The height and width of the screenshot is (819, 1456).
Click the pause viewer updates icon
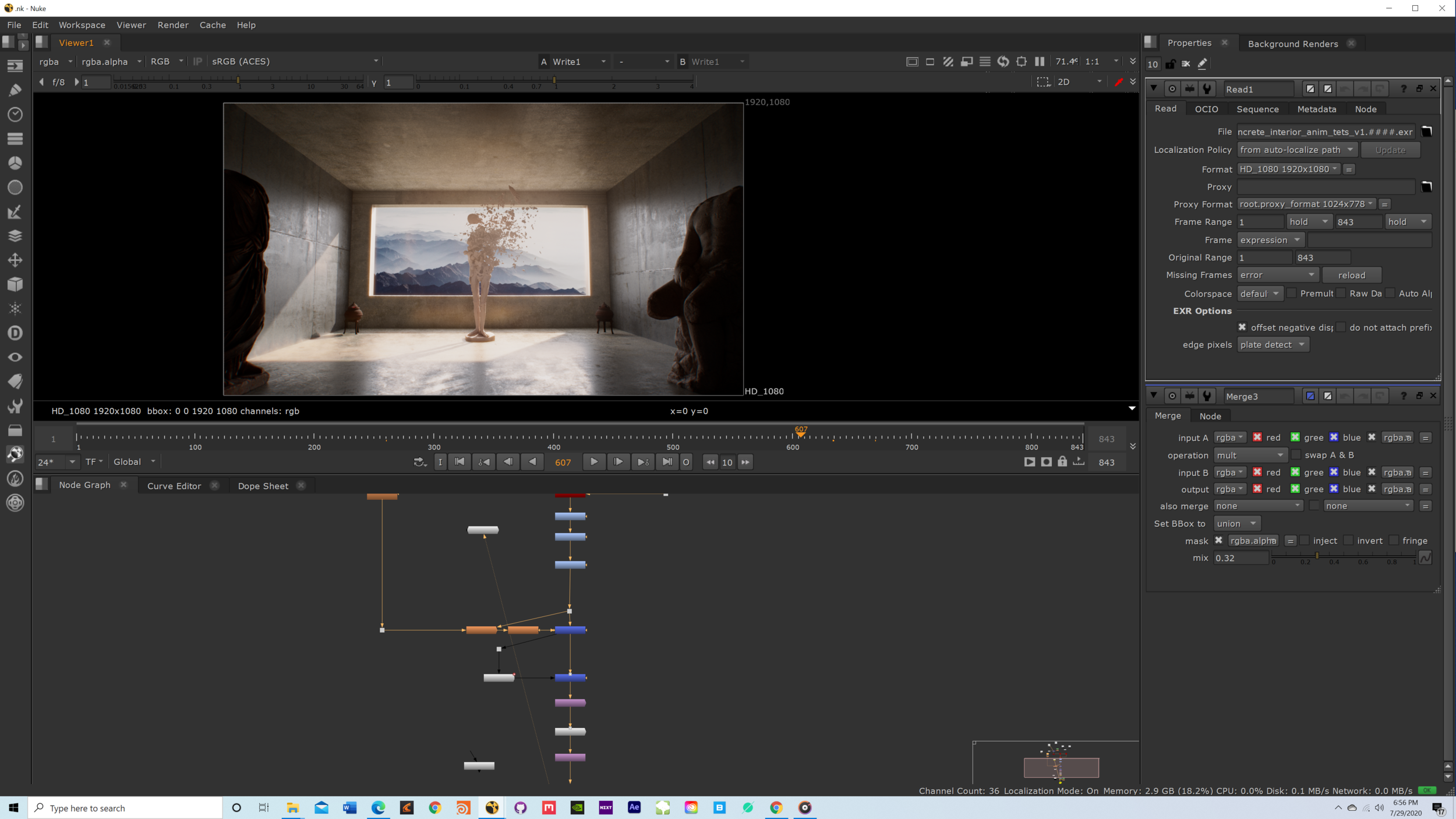(1040, 61)
